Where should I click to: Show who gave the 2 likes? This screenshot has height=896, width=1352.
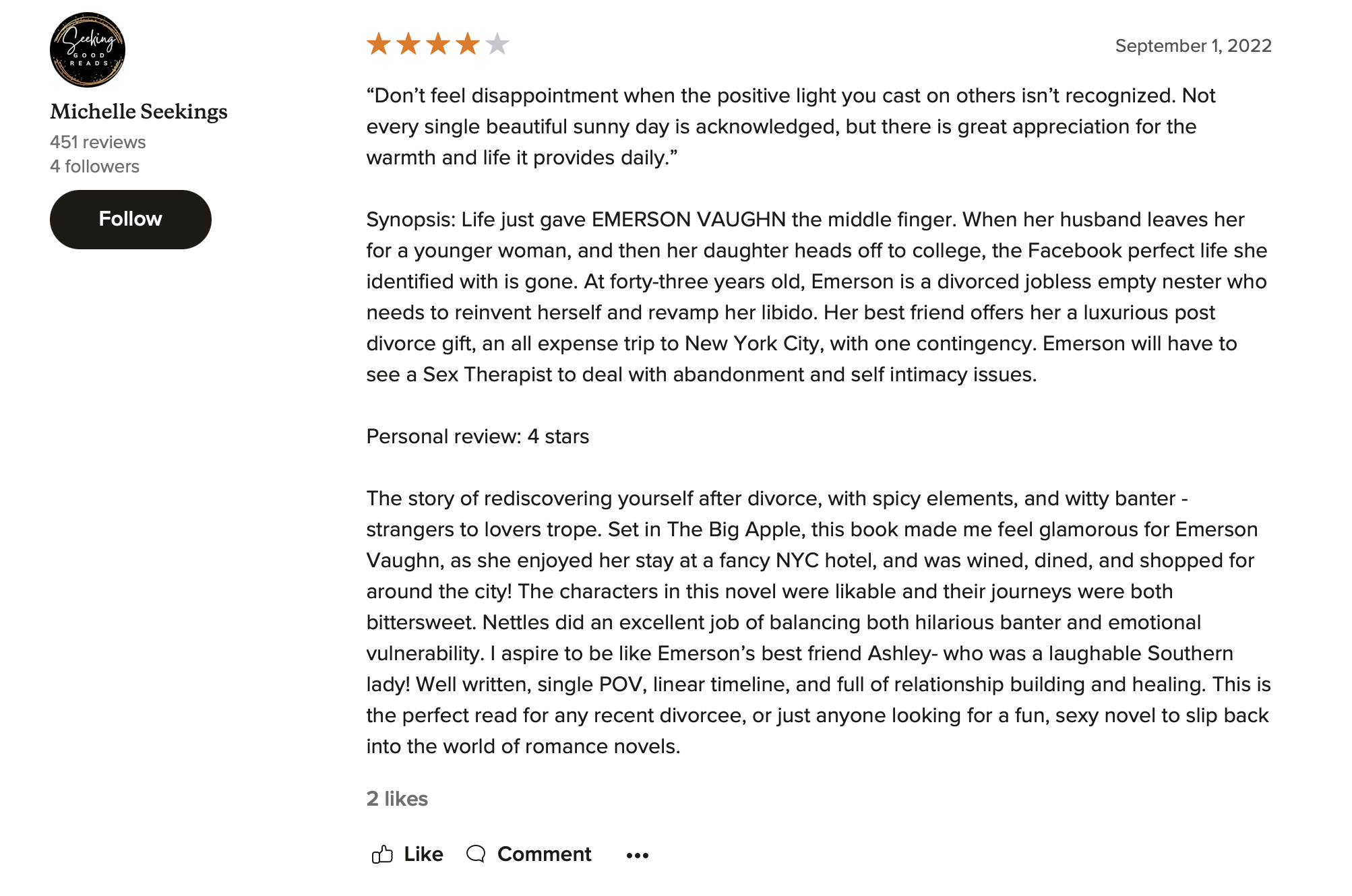coord(397,798)
